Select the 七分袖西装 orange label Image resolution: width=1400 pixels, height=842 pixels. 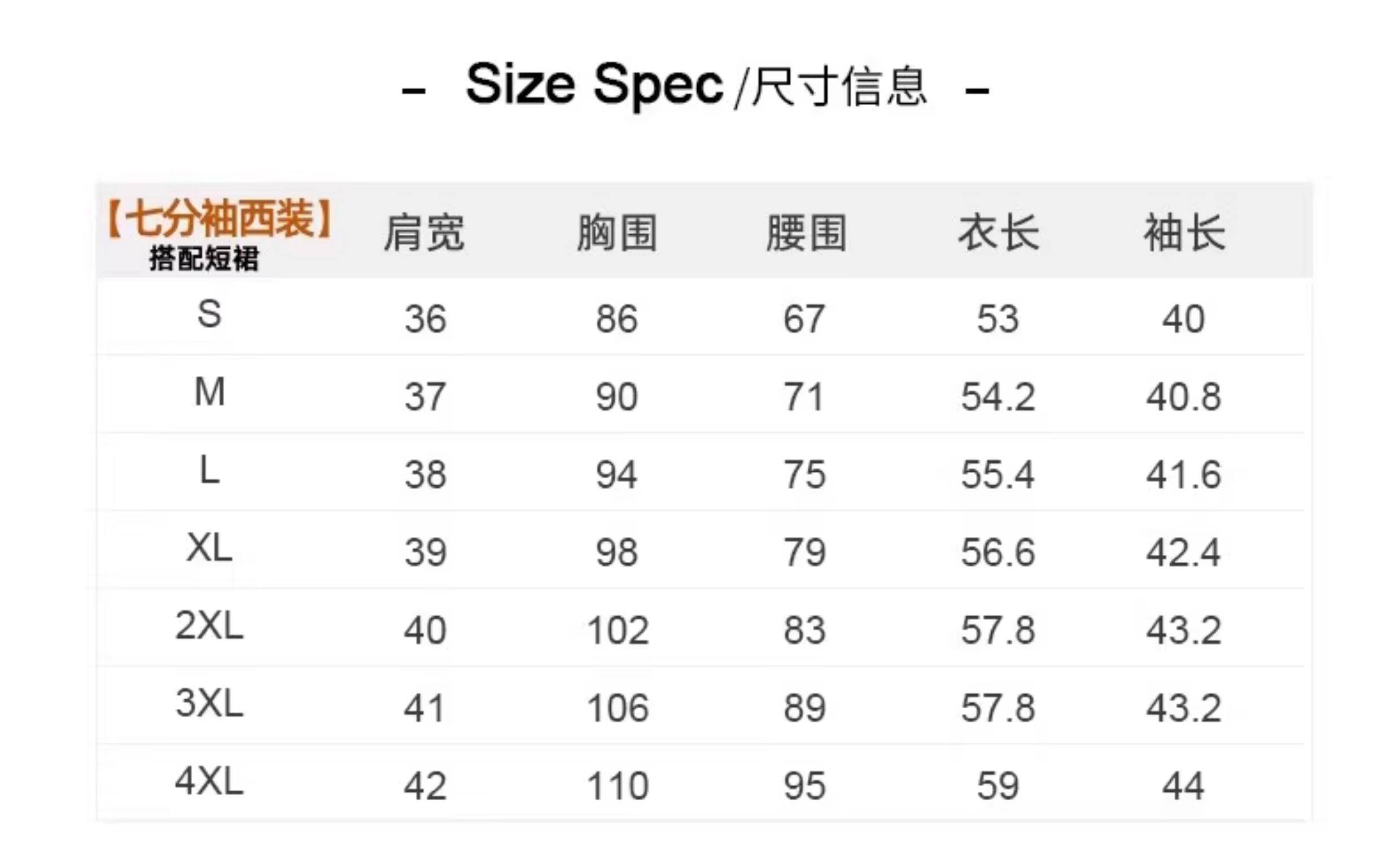pos(218,219)
